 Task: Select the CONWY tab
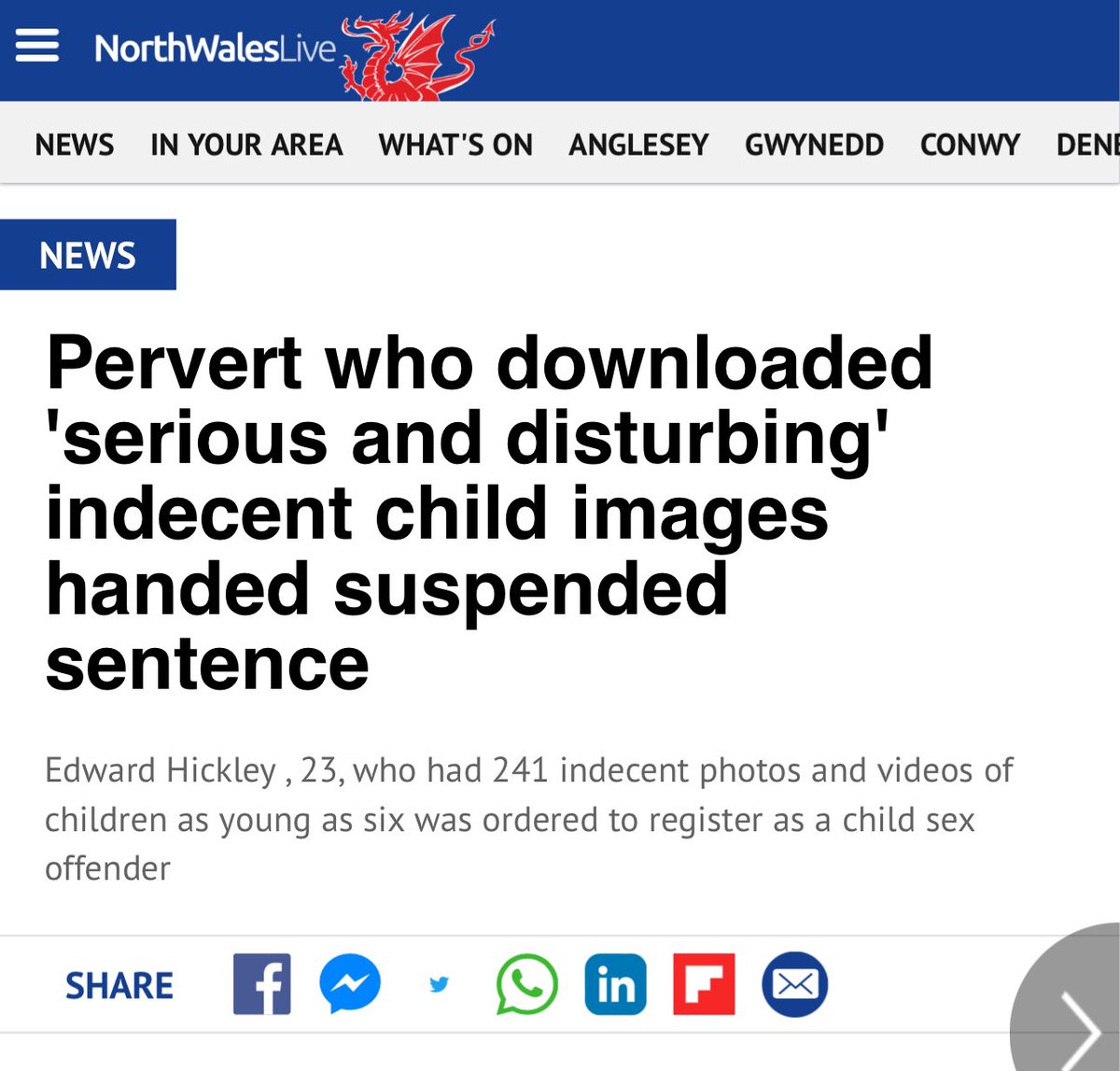[x=970, y=145]
